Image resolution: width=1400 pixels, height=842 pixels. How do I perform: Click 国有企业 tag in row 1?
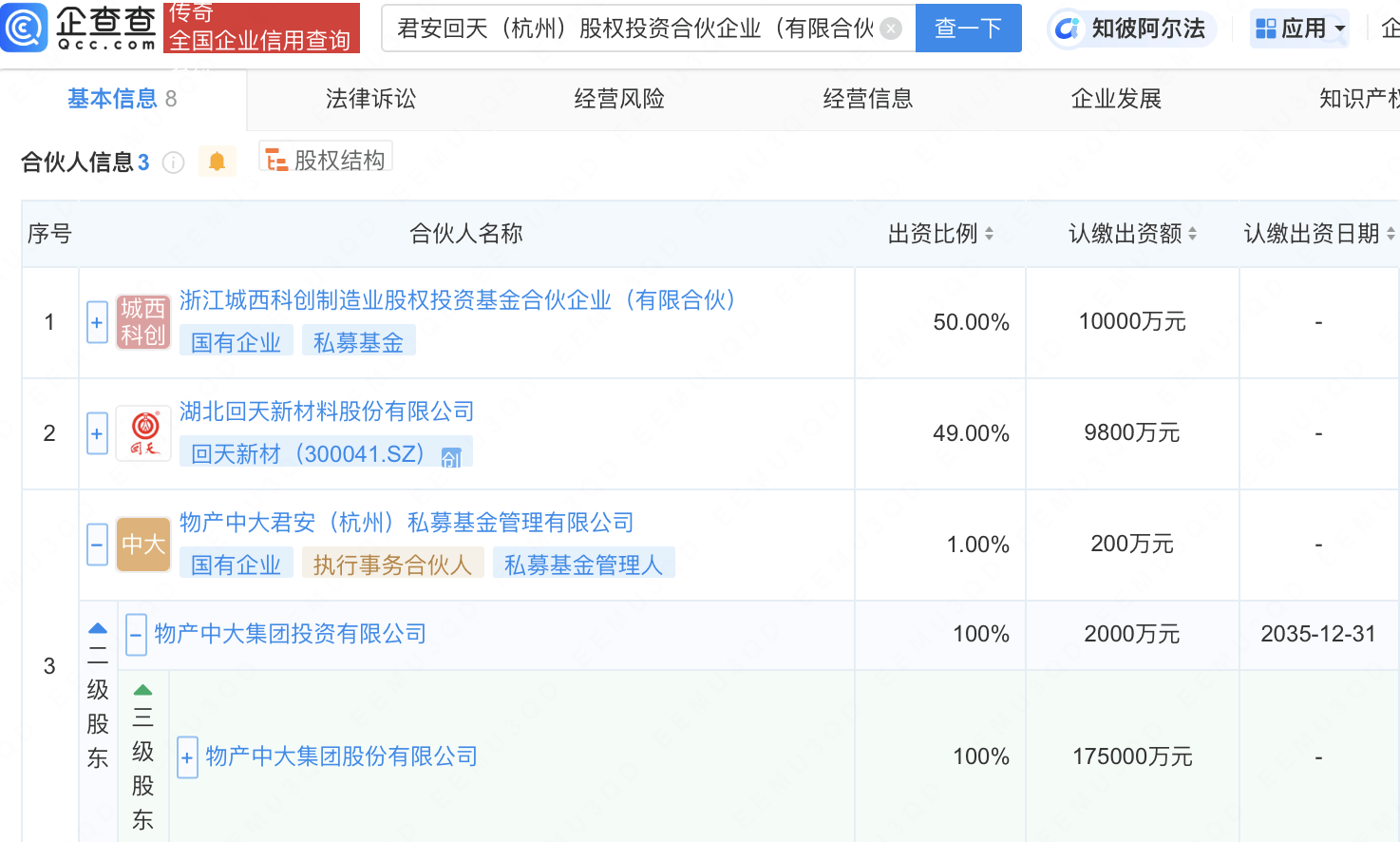pyautogui.click(x=236, y=342)
